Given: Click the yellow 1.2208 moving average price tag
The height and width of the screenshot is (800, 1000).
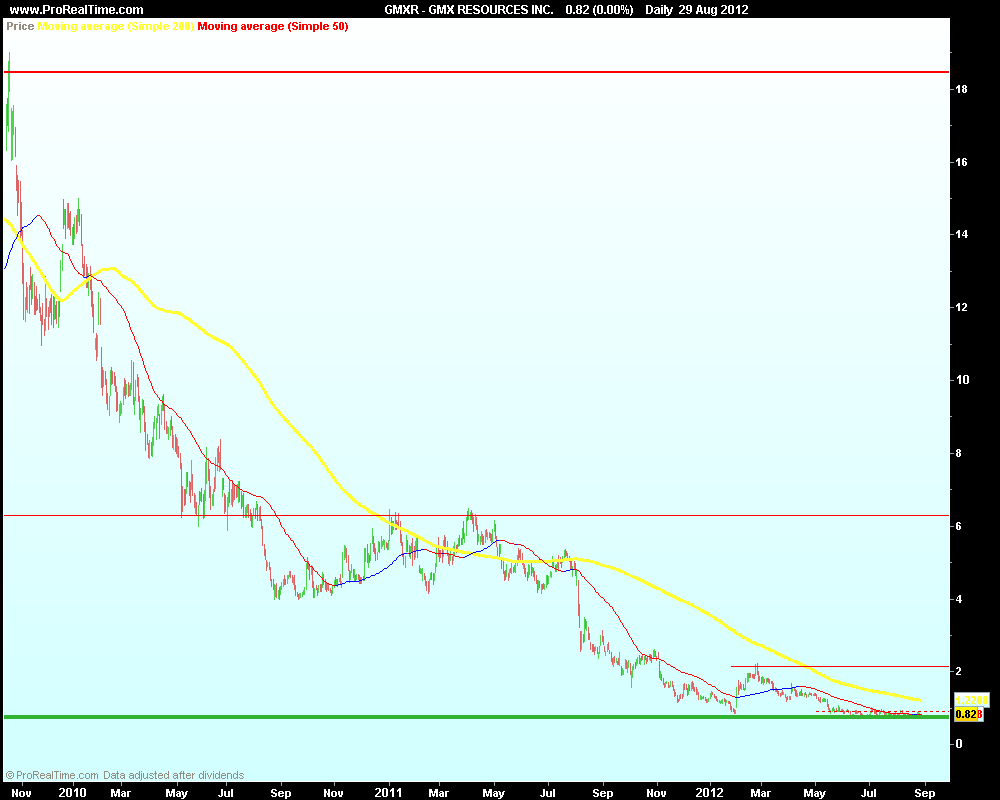Looking at the screenshot, I should pyautogui.click(x=971, y=700).
